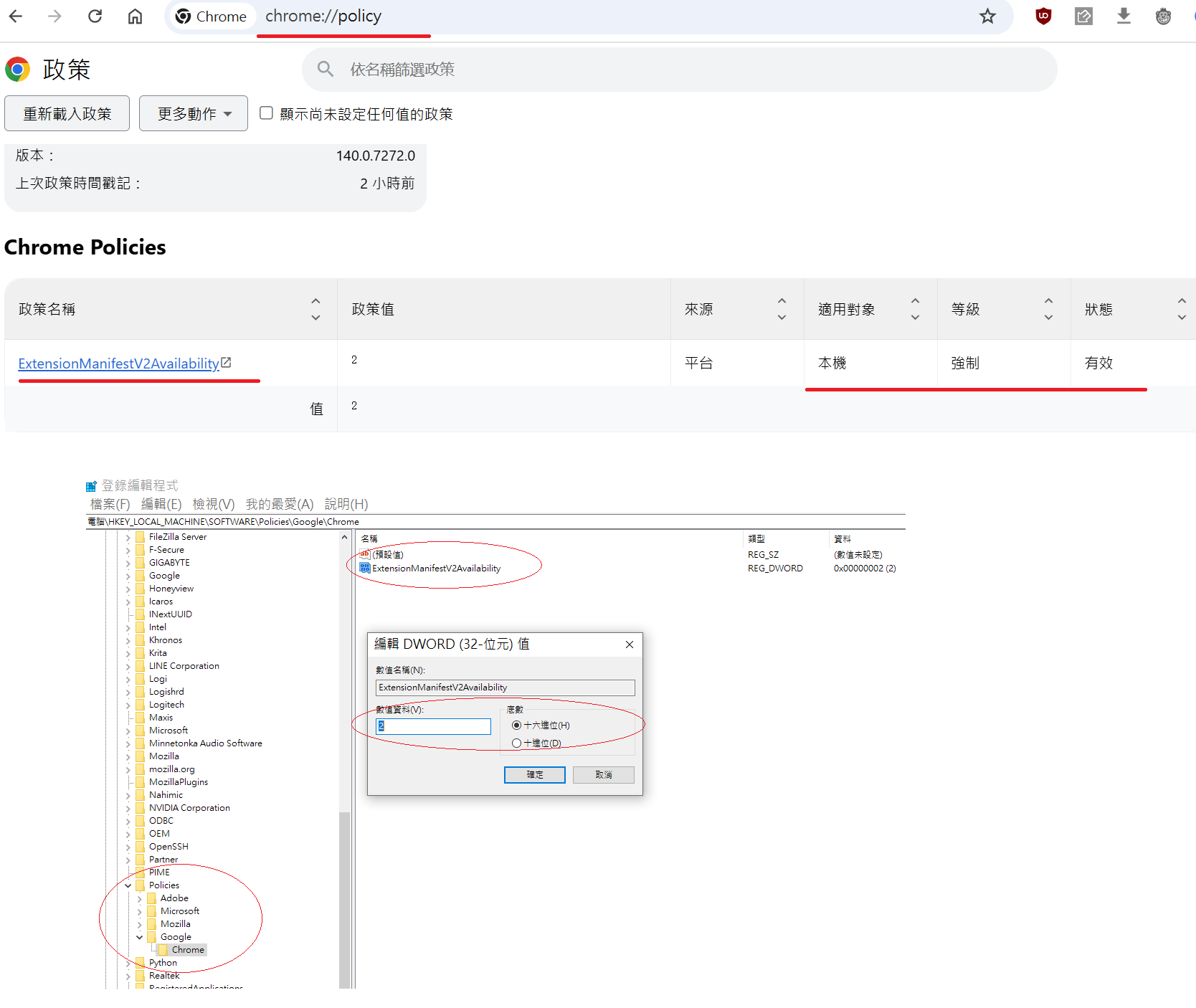This screenshot has height=1008, width=1196.
Task: Confirm with 確定 in DWORD dialog
Action: 535,775
